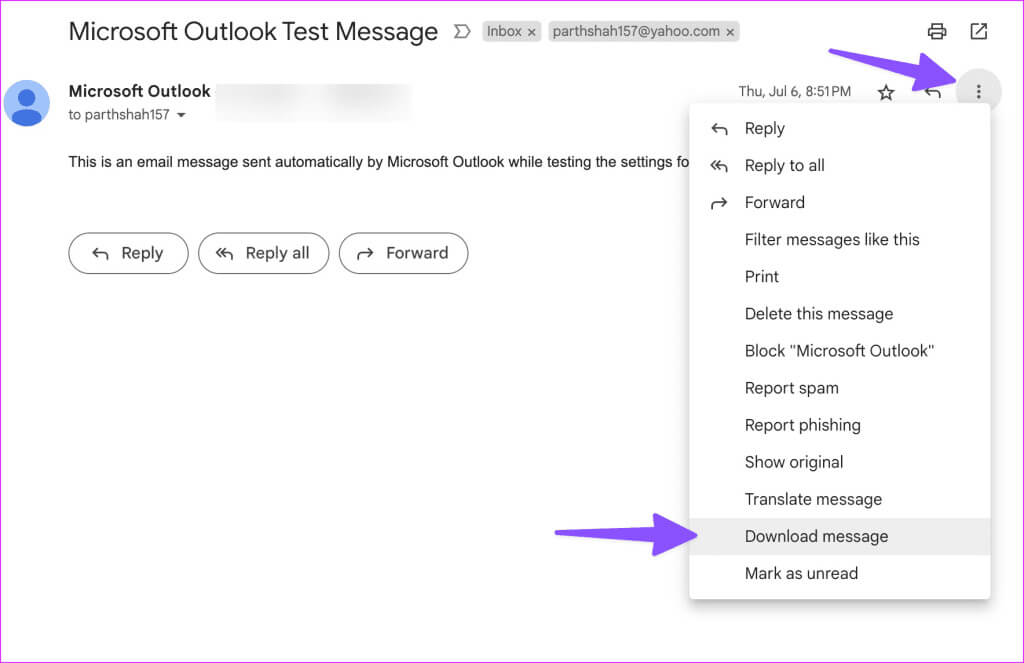Choose Block "Microsoft Outlook"

840,351
